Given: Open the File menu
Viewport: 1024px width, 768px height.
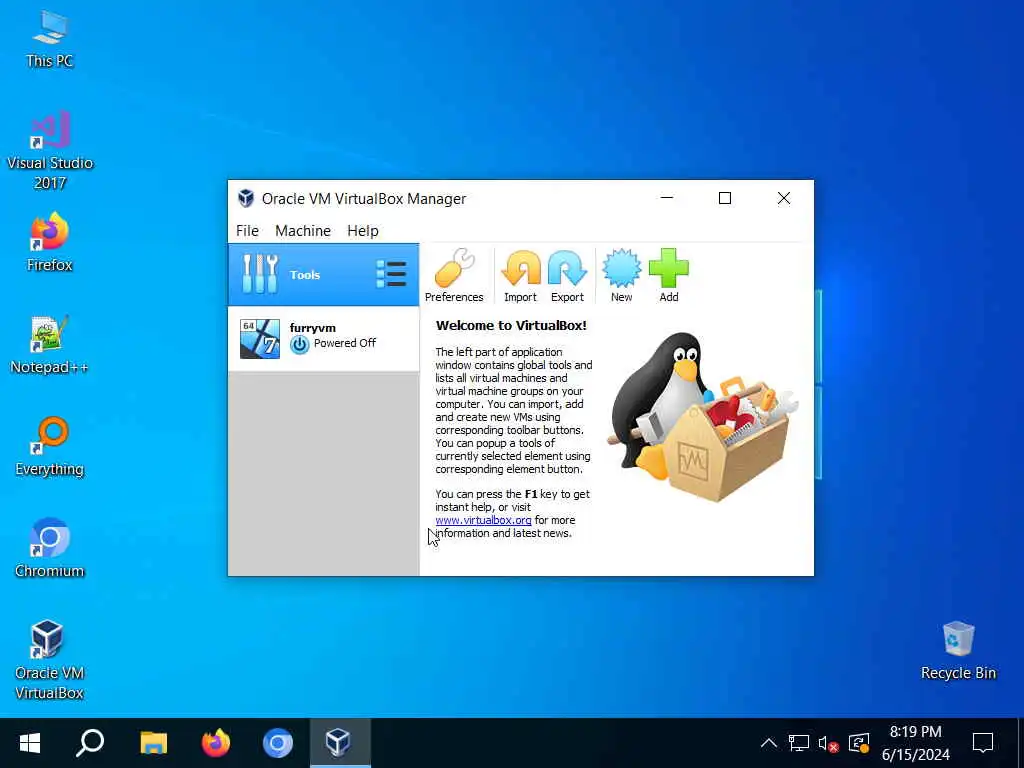Looking at the screenshot, I should (248, 231).
